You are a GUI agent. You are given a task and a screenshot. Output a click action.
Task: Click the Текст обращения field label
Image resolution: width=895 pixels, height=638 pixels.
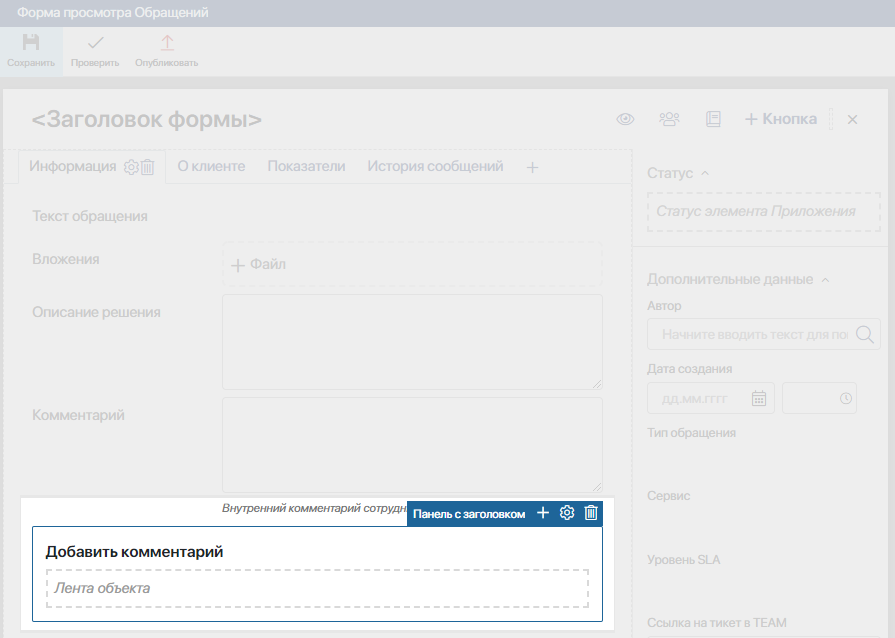(90, 216)
